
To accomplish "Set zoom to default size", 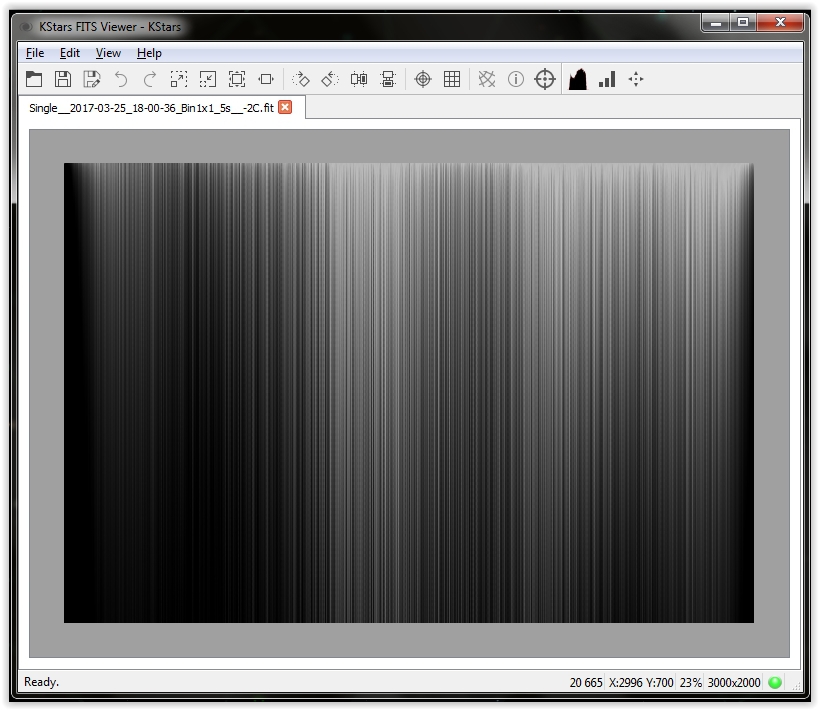I will 237,79.
